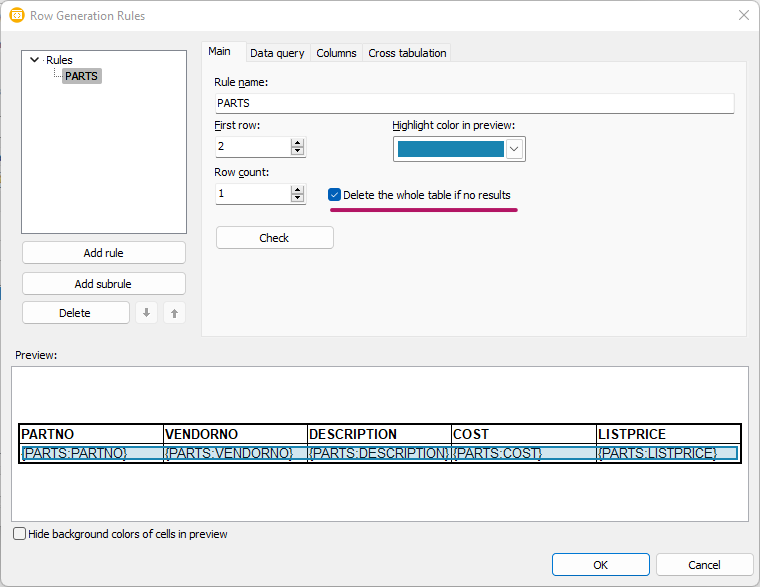Click the Add rule button
This screenshot has width=760, height=587.
tap(104, 253)
